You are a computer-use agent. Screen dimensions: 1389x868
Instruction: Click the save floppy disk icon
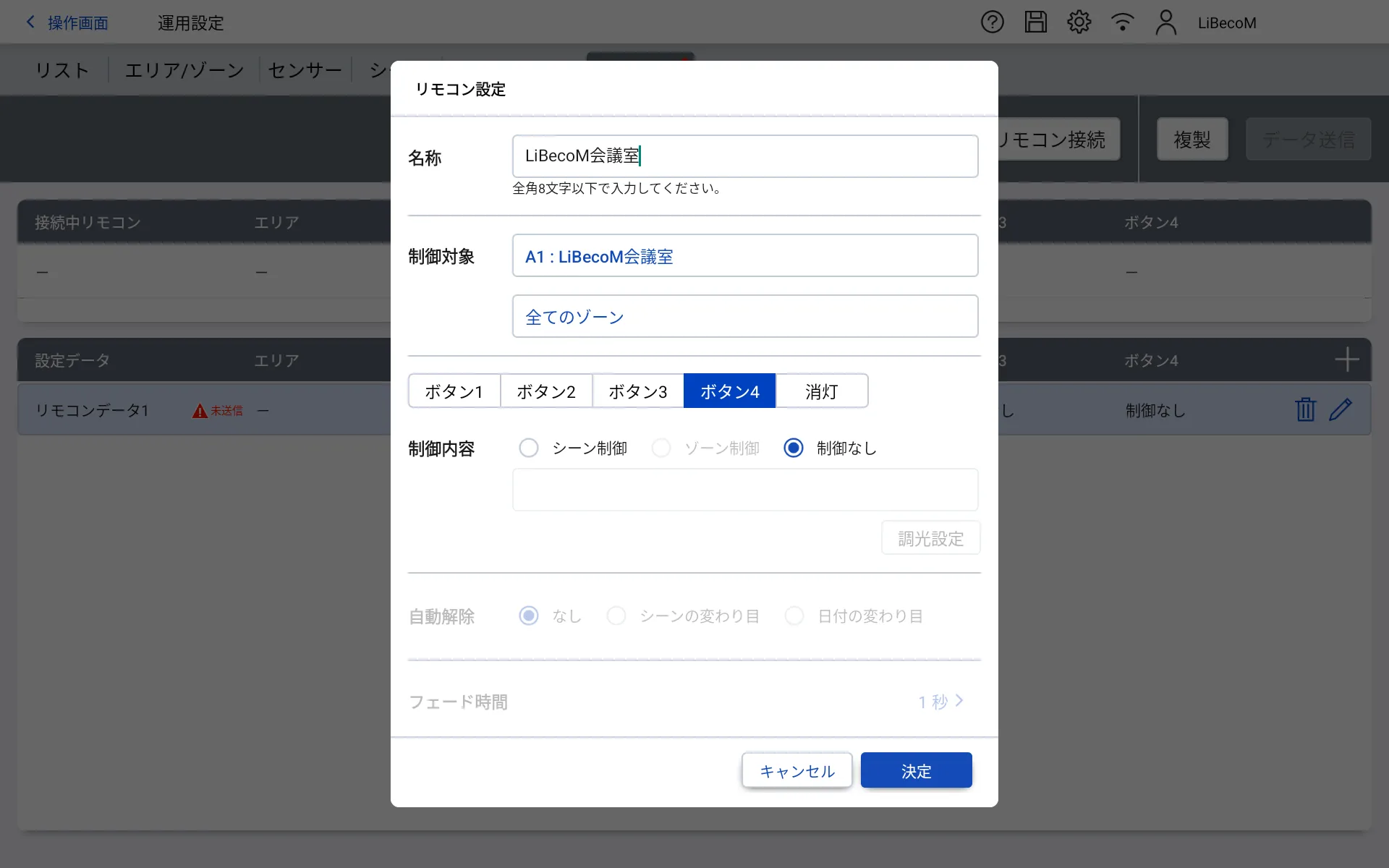click(x=1035, y=22)
